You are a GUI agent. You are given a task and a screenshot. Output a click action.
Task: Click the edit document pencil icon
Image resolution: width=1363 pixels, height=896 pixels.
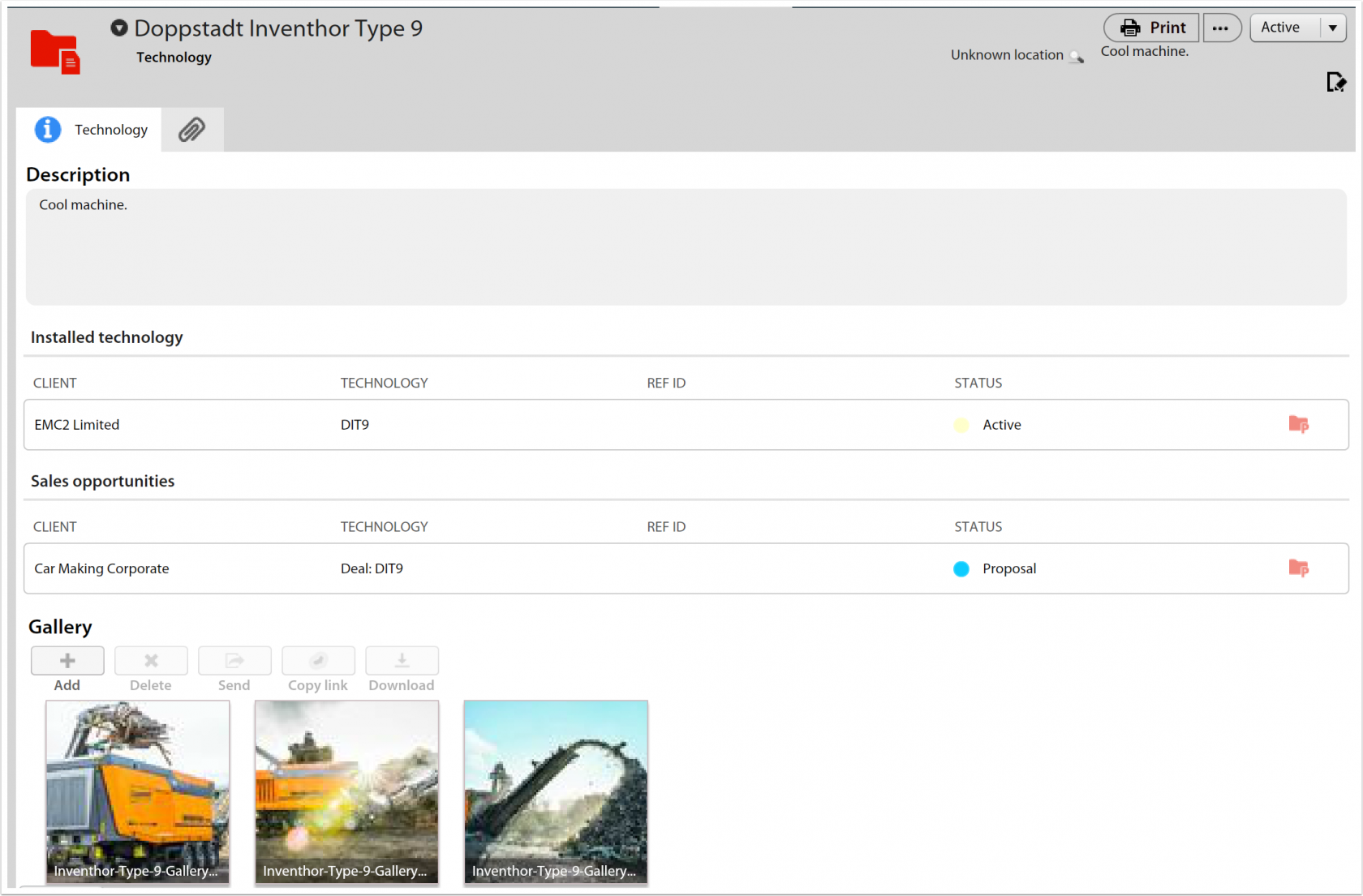(1336, 82)
